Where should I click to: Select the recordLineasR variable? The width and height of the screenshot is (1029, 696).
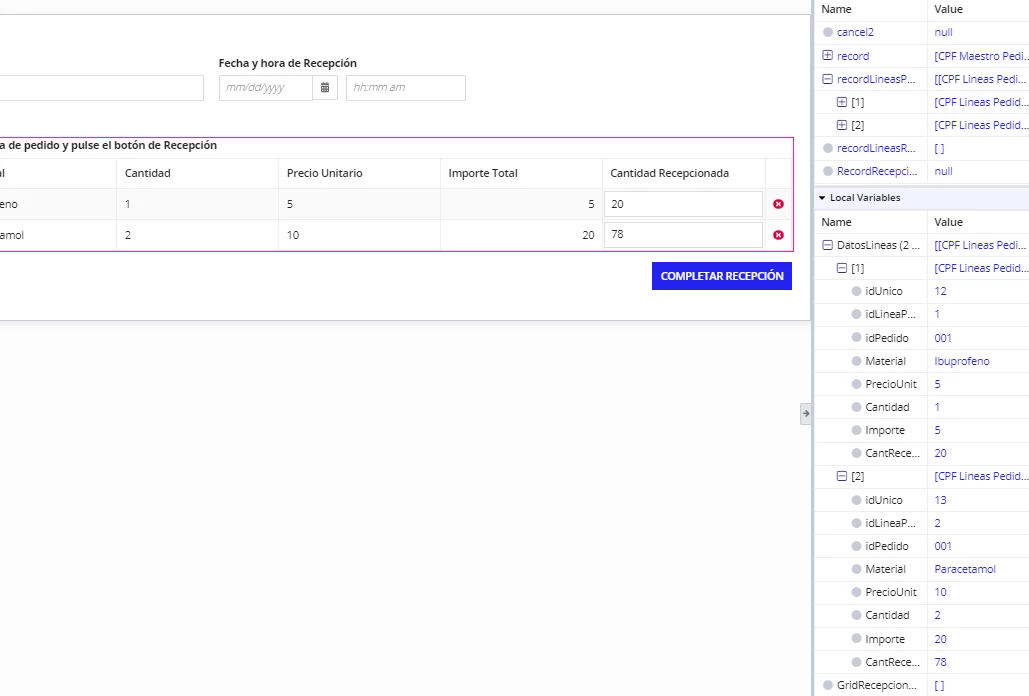[x=876, y=148]
